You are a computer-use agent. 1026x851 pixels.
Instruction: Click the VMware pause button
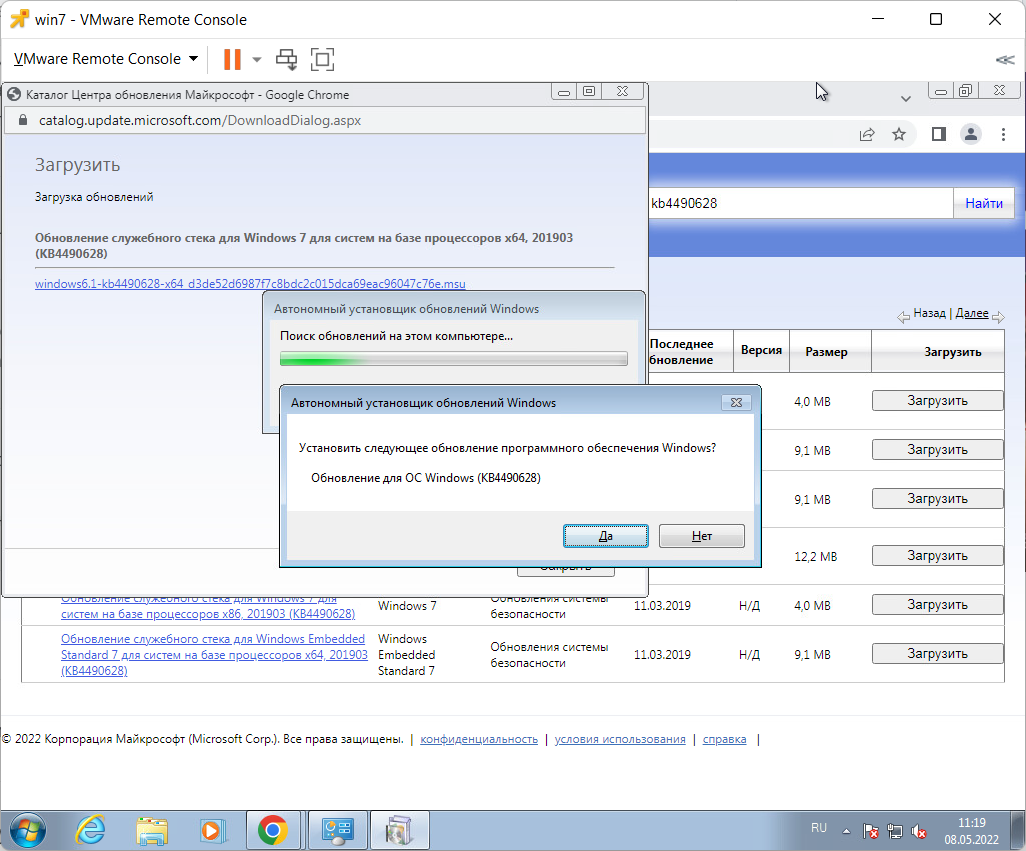232,59
